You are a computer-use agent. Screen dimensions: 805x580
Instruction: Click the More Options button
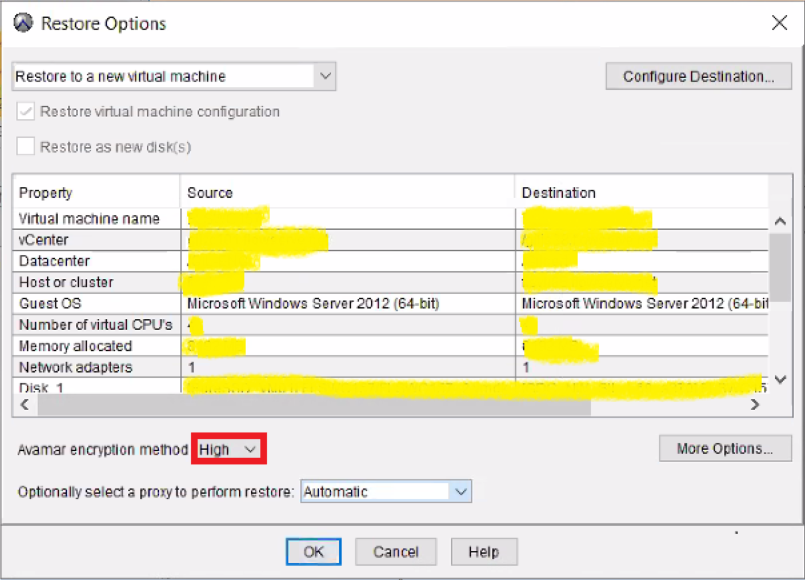click(x=725, y=449)
